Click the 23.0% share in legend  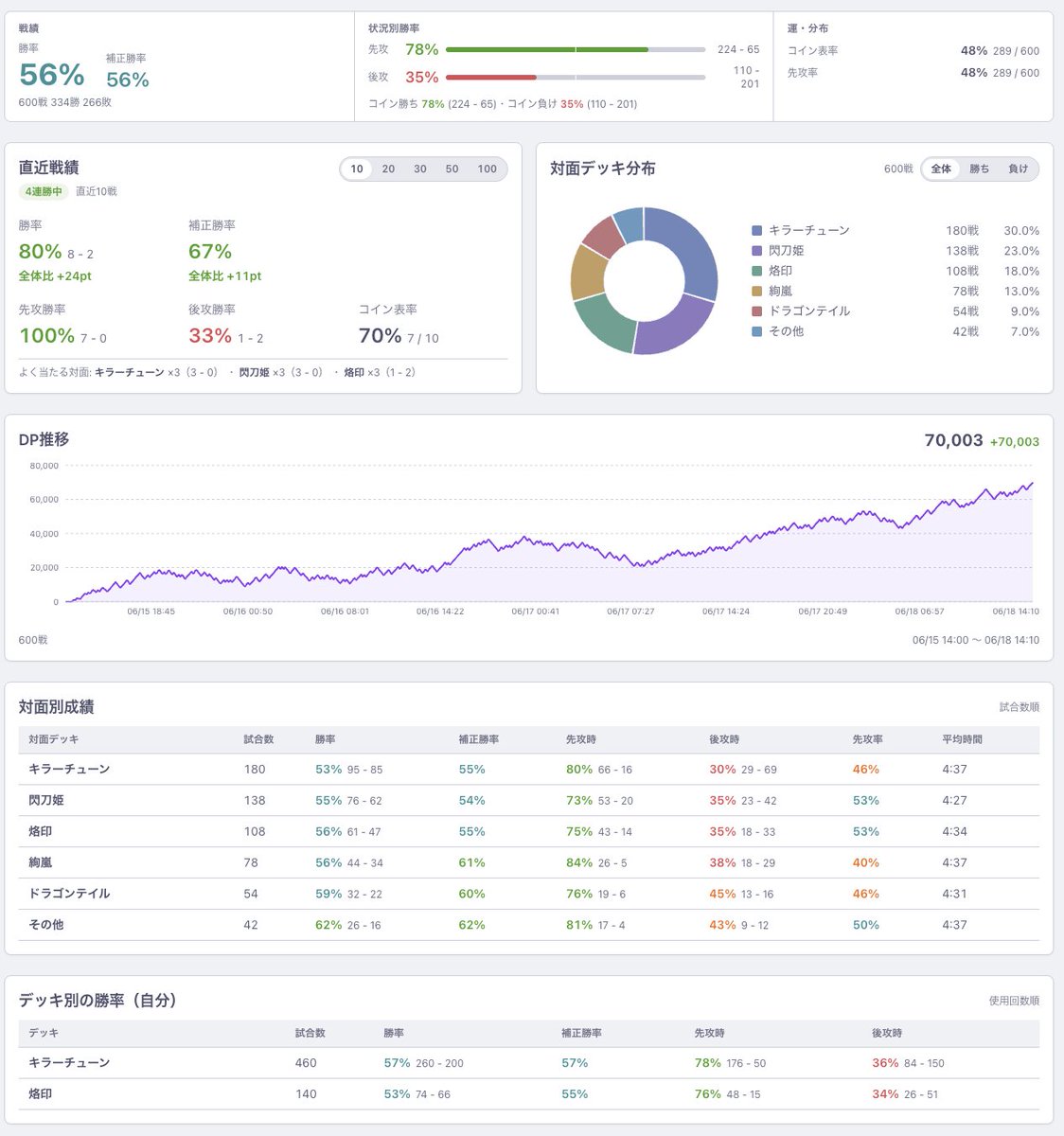[1021, 251]
